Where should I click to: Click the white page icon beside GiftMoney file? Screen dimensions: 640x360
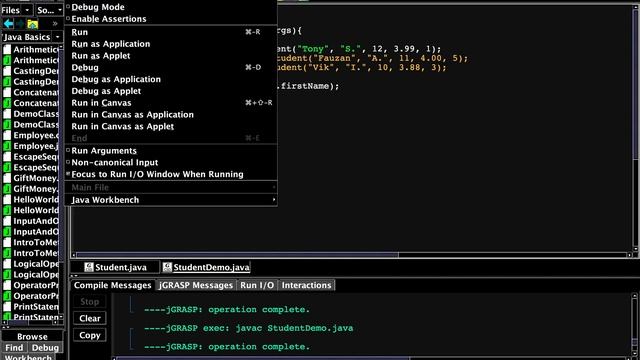[x=7, y=178]
